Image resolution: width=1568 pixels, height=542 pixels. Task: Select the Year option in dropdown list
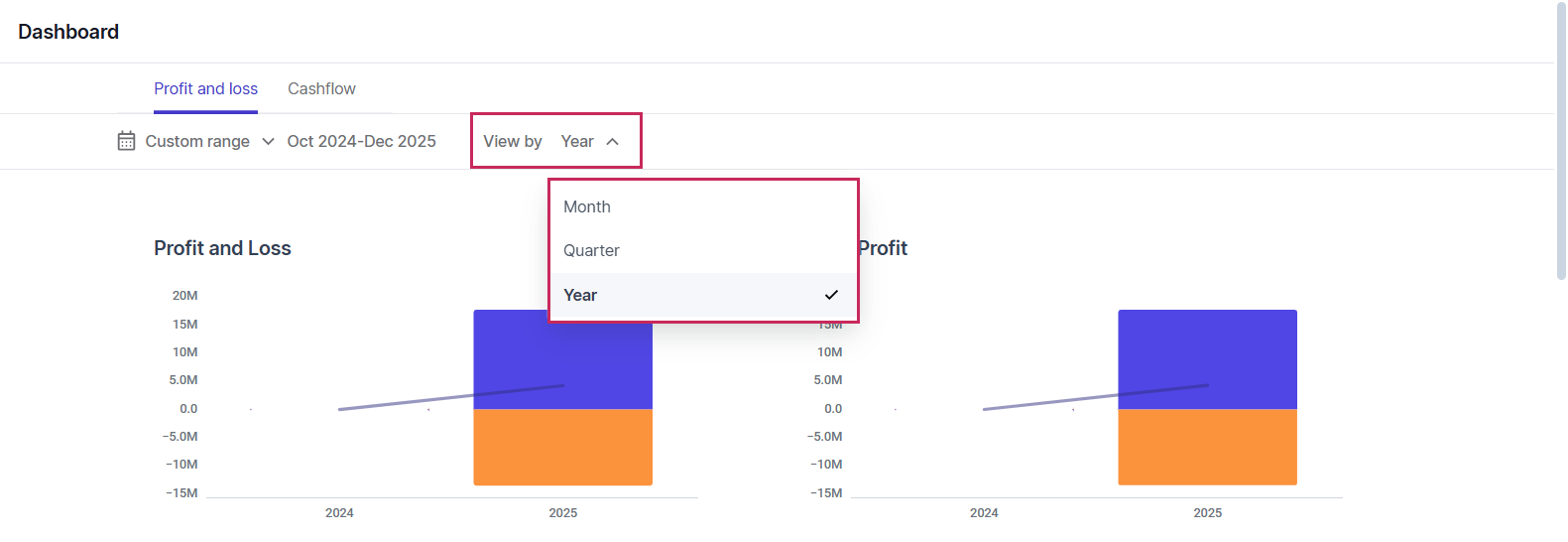tap(580, 295)
